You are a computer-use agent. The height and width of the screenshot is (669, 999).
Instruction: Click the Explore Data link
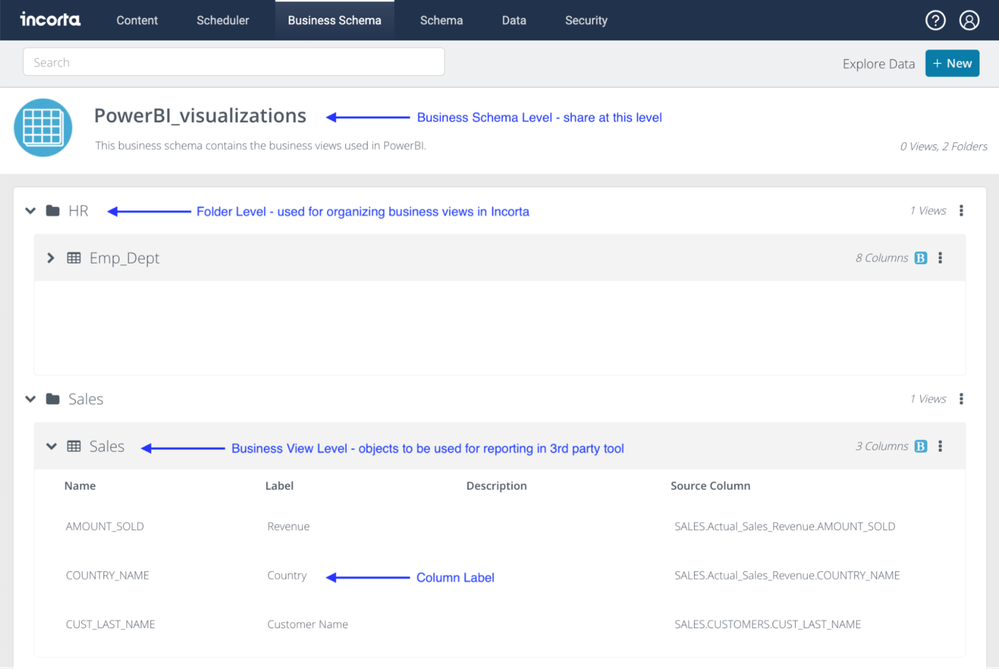pos(878,64)
